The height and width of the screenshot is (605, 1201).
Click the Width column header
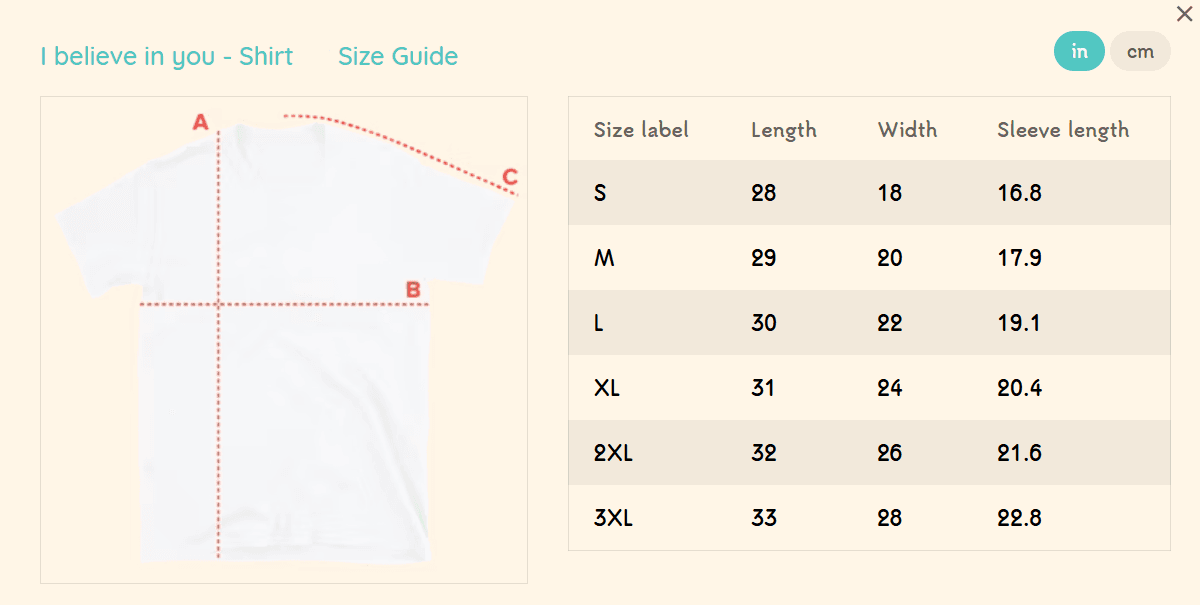point(907,130)
